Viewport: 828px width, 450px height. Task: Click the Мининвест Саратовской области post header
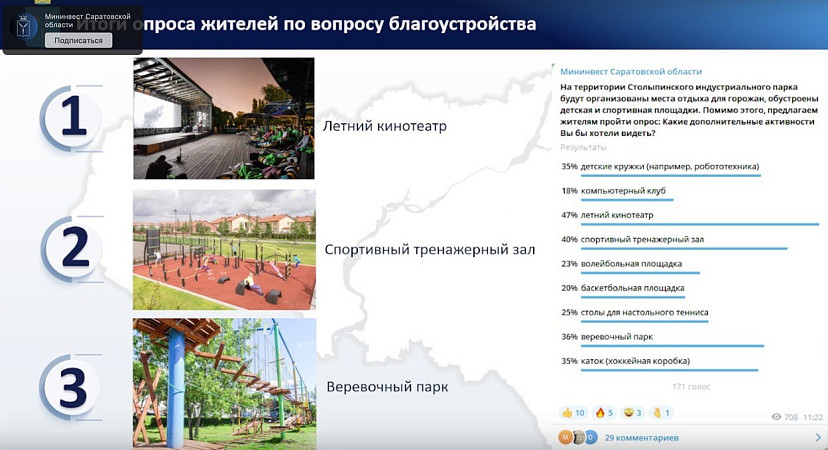click(x=631, y=71)
